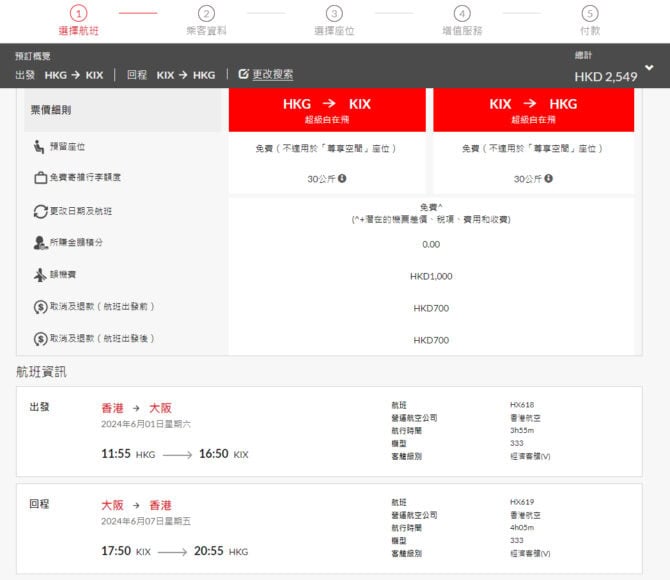Click dollar icon beside 取消及退款（航班出發後）
Viewport: 670px width, 580px height.
40,338
